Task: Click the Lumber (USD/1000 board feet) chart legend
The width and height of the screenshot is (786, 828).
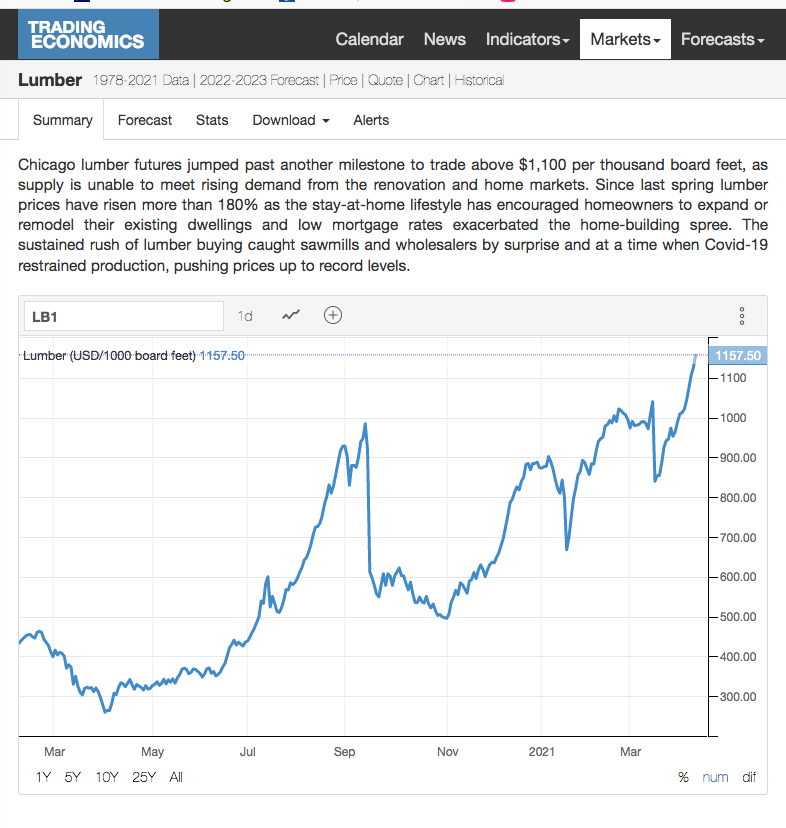Action: pyautogui.click(x=109, y=355)
